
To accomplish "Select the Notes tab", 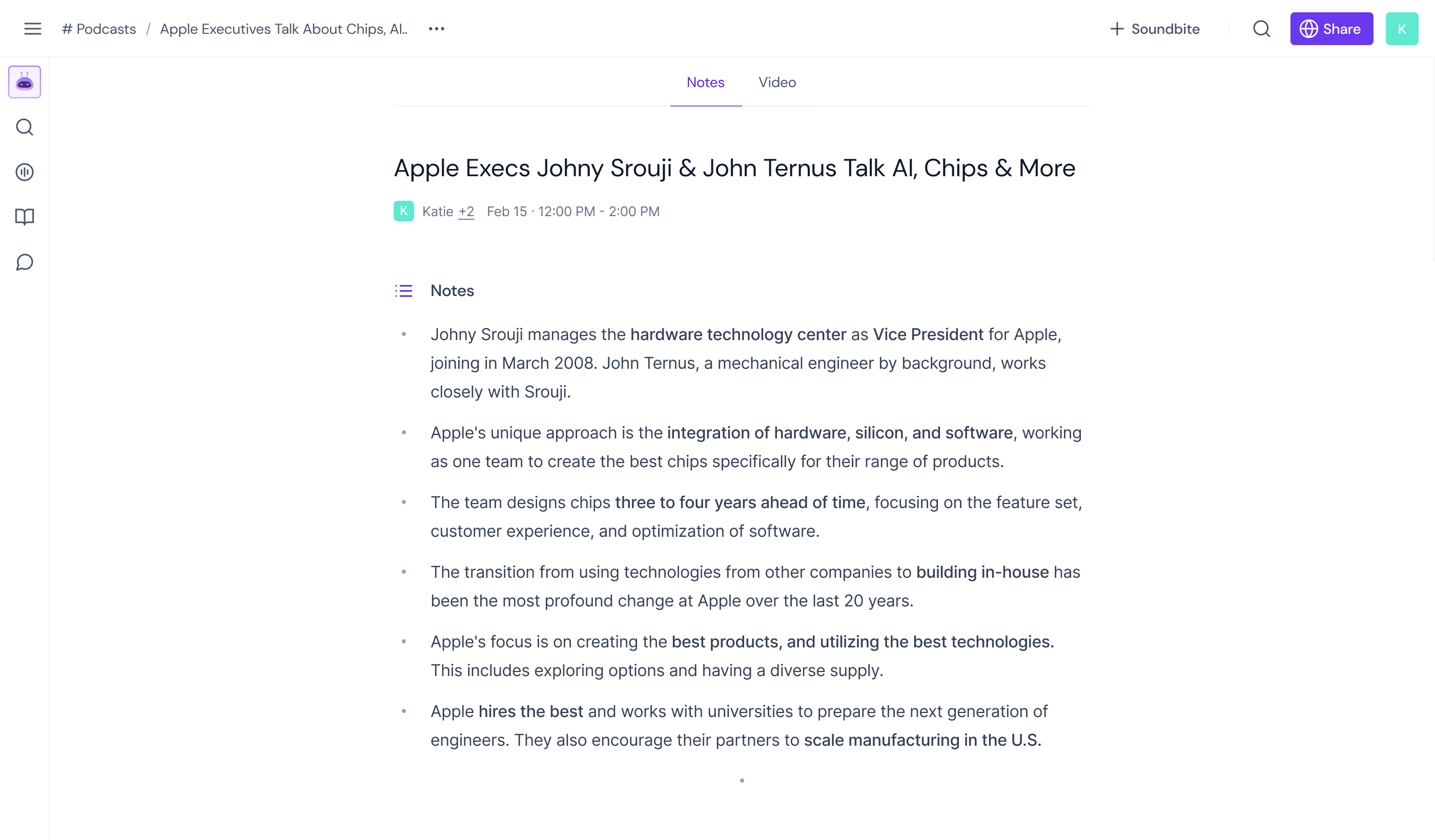I will [705, 82].
